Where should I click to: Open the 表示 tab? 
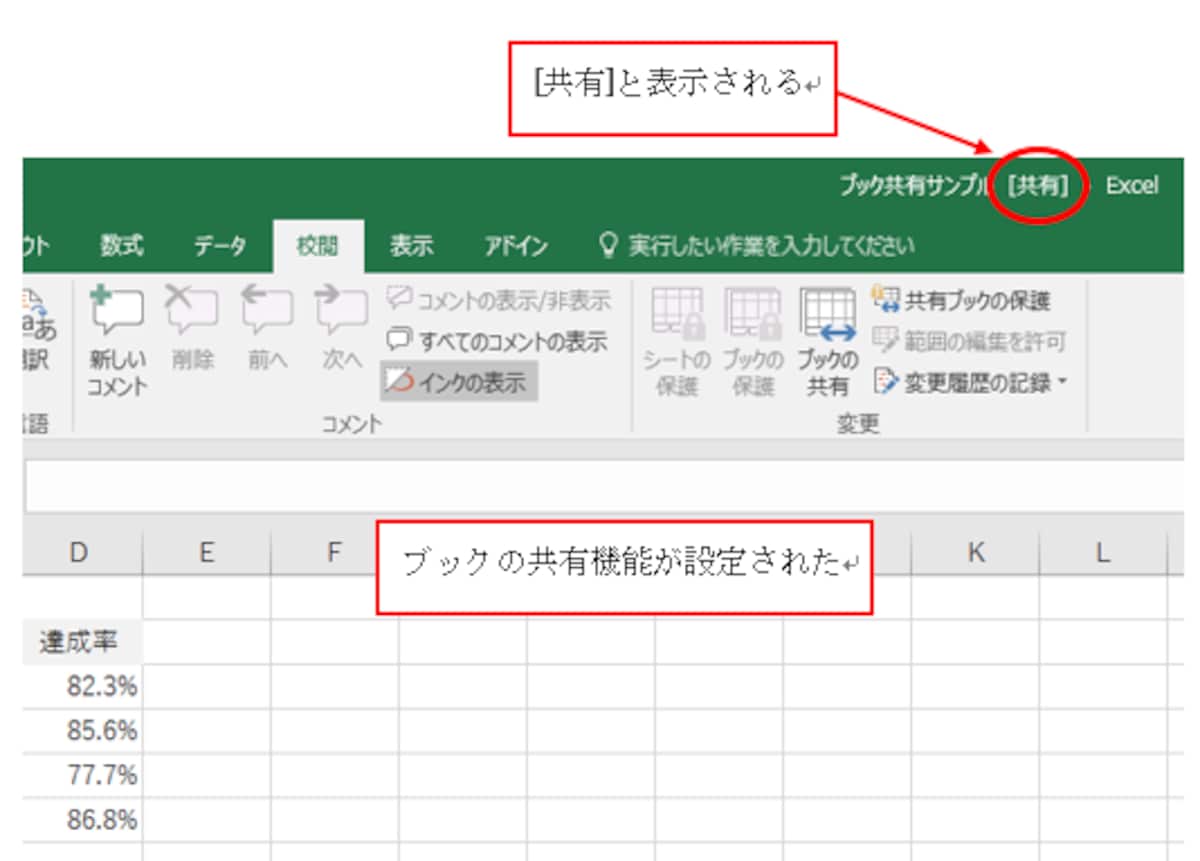[x=411, y=245]
